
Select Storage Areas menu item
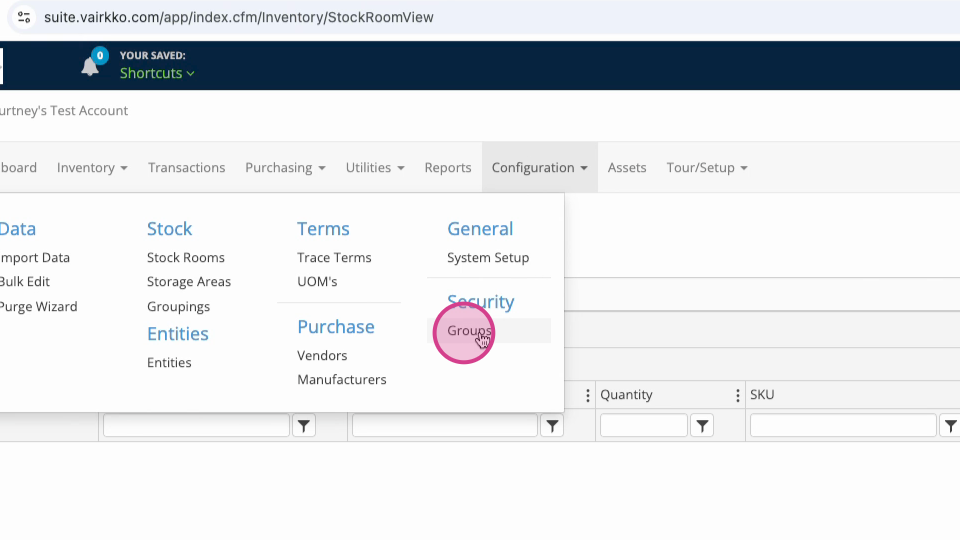point(189,282)
